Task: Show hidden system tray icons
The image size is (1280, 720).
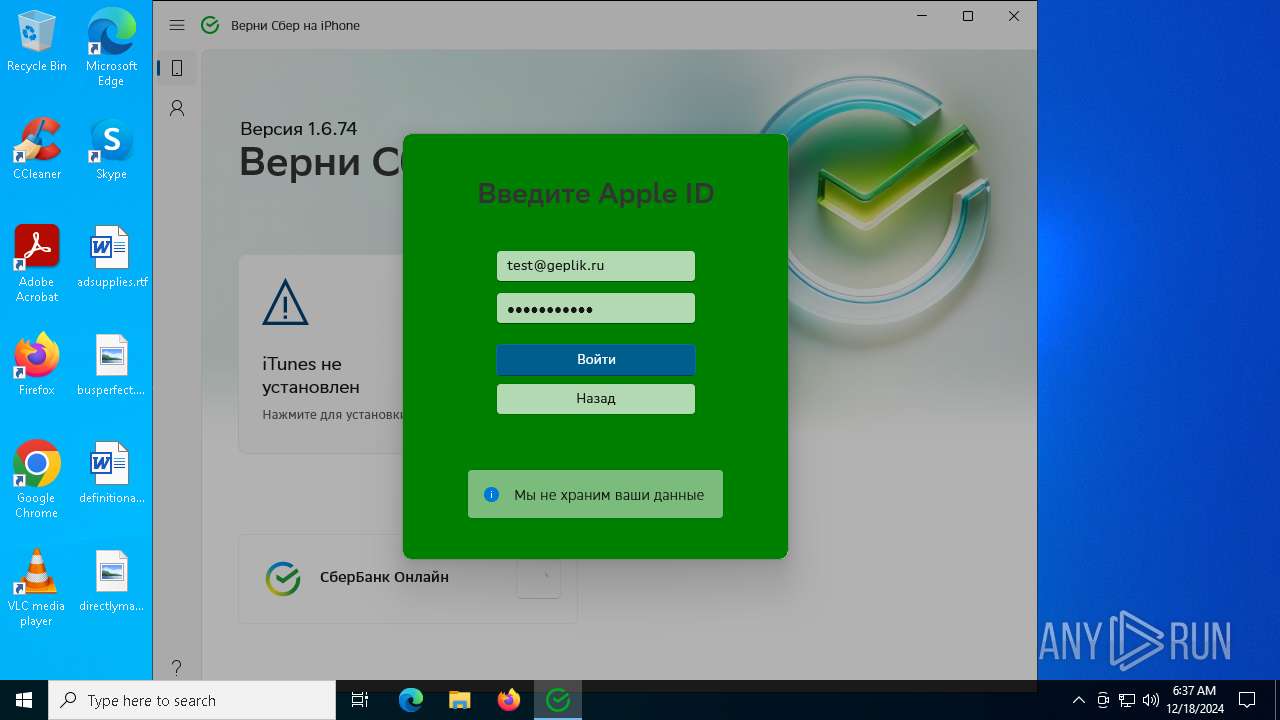Action: pyautogui.click(x=1079, y=700)
